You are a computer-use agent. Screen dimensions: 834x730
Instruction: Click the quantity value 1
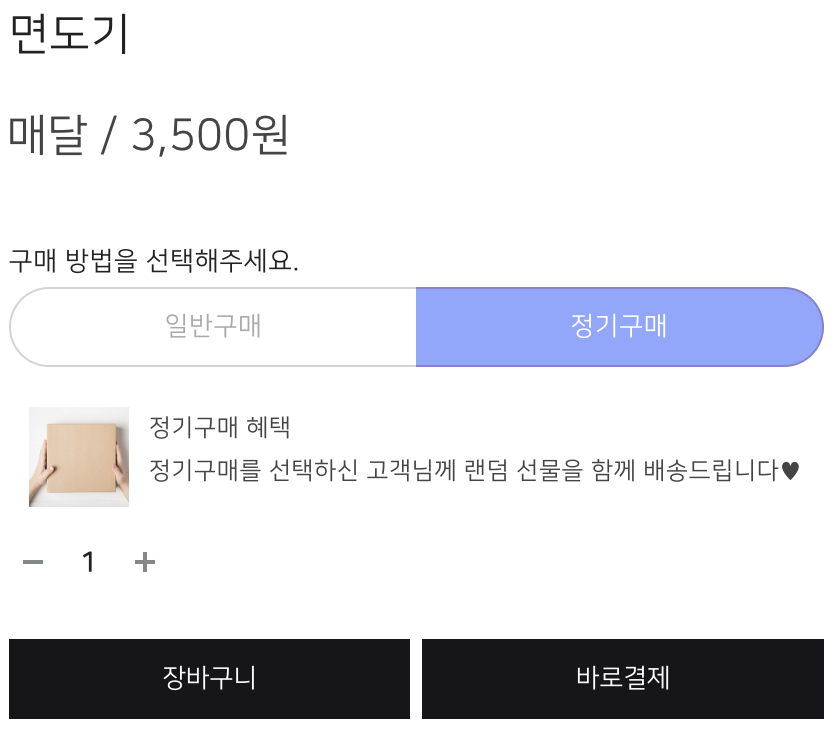point(89,563)
